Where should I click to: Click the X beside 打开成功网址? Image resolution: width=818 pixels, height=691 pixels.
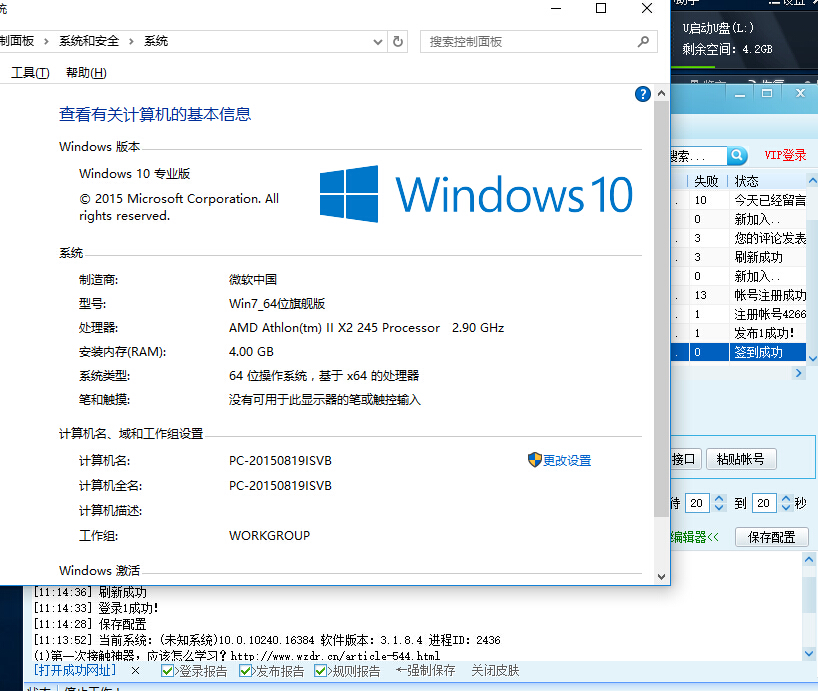click(x=137, y=670)
